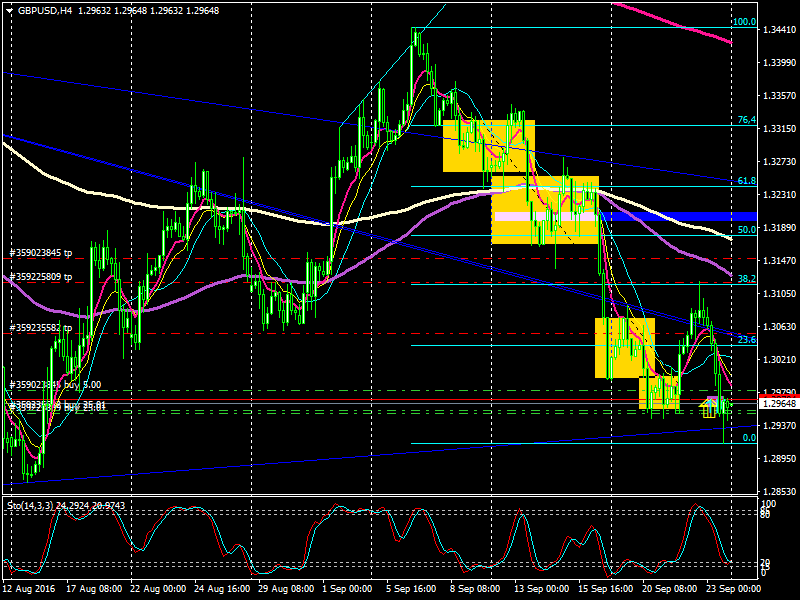Select the Fibonacci 61.8 level label
The width and height of the screenshot is (800, 600).
[x=747, y=181]
